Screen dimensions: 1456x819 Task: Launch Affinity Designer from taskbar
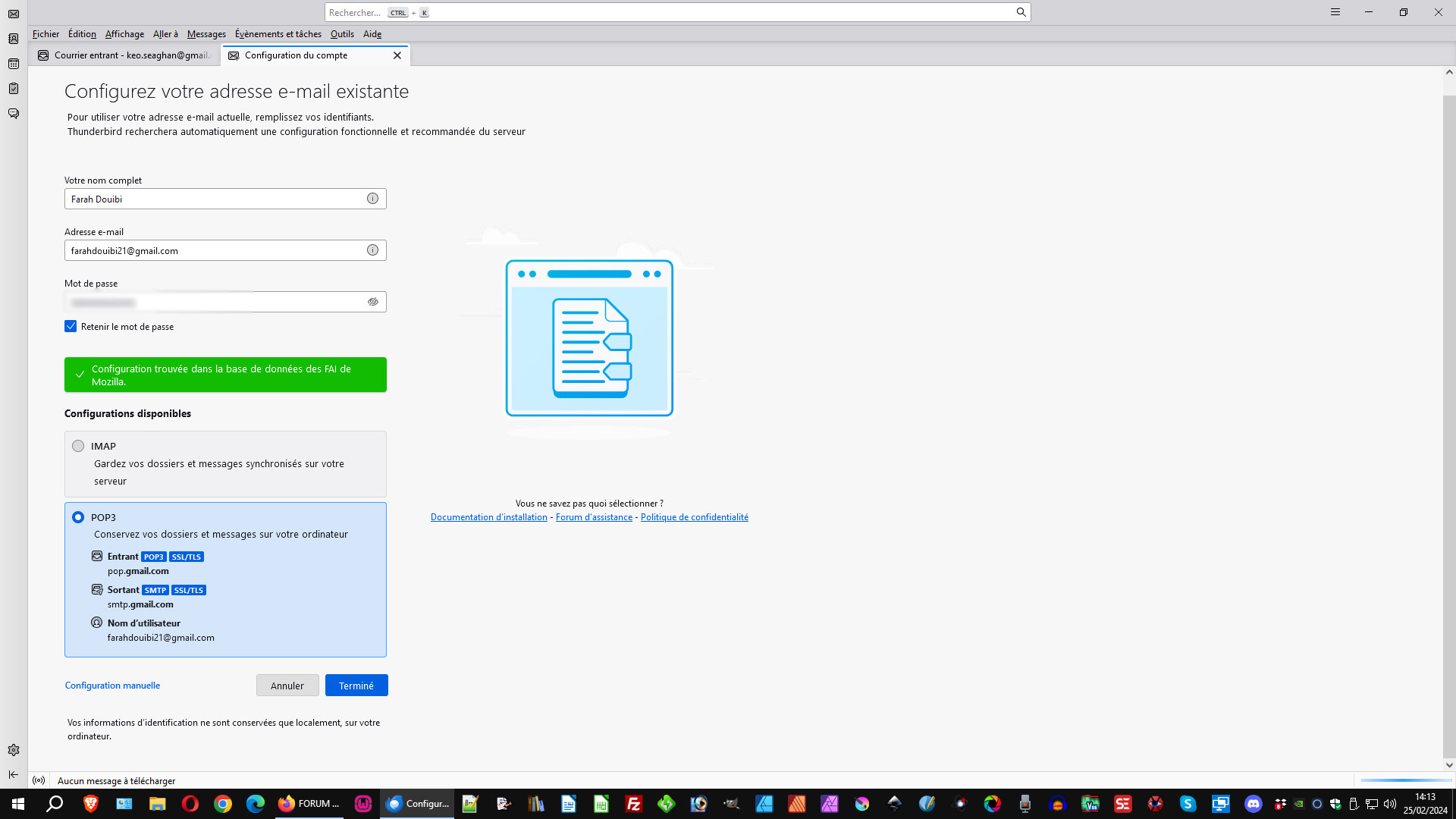coord(764,804)
